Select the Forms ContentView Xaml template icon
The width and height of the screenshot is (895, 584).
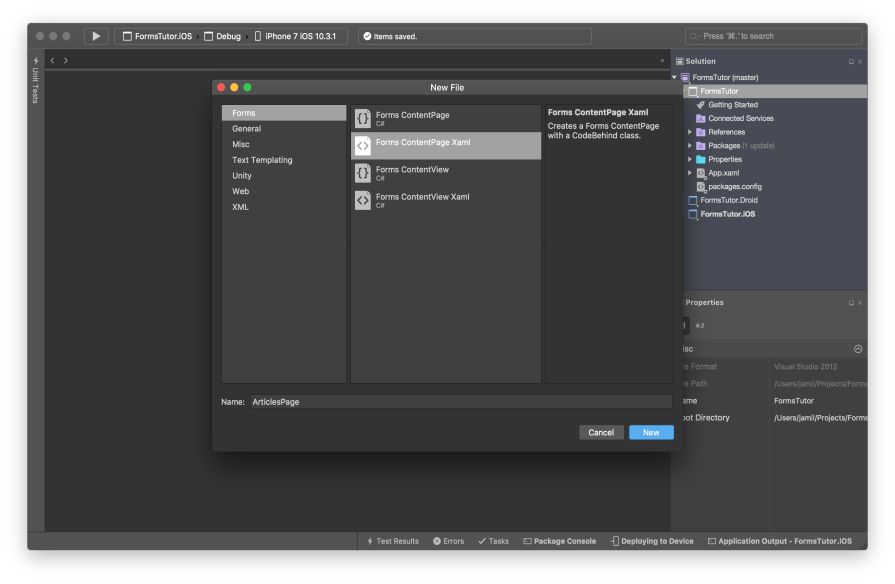pyautogui.click(x=363, y=199)
